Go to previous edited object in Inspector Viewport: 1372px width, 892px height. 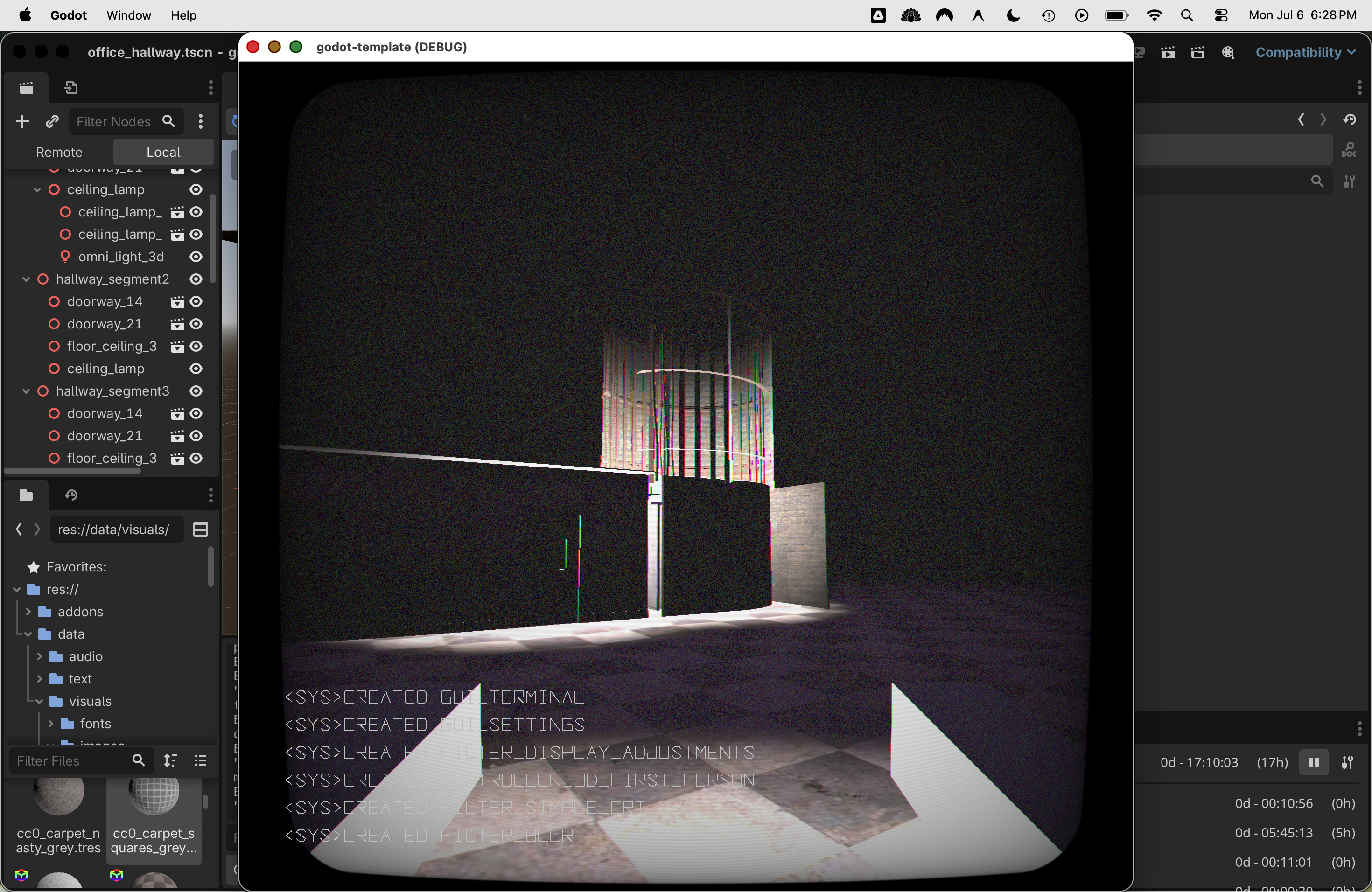pos(1301,120)
